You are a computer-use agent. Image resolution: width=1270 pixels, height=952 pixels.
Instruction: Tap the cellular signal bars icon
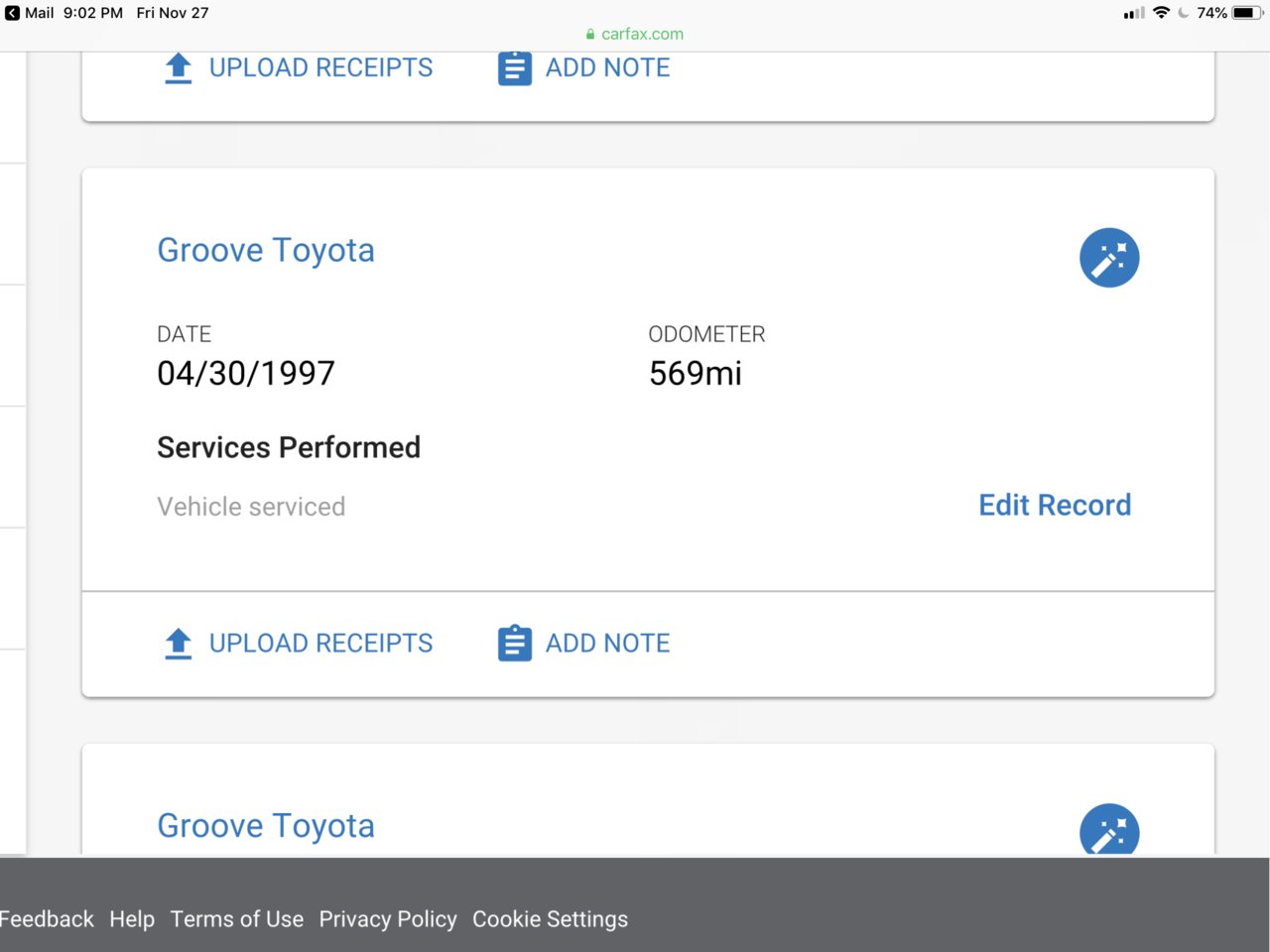(1134, 13)
